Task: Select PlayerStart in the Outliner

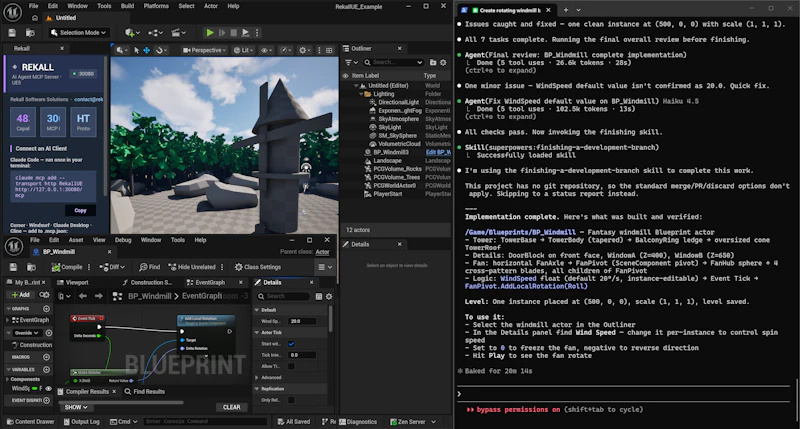Action: [x=388, y=194]
